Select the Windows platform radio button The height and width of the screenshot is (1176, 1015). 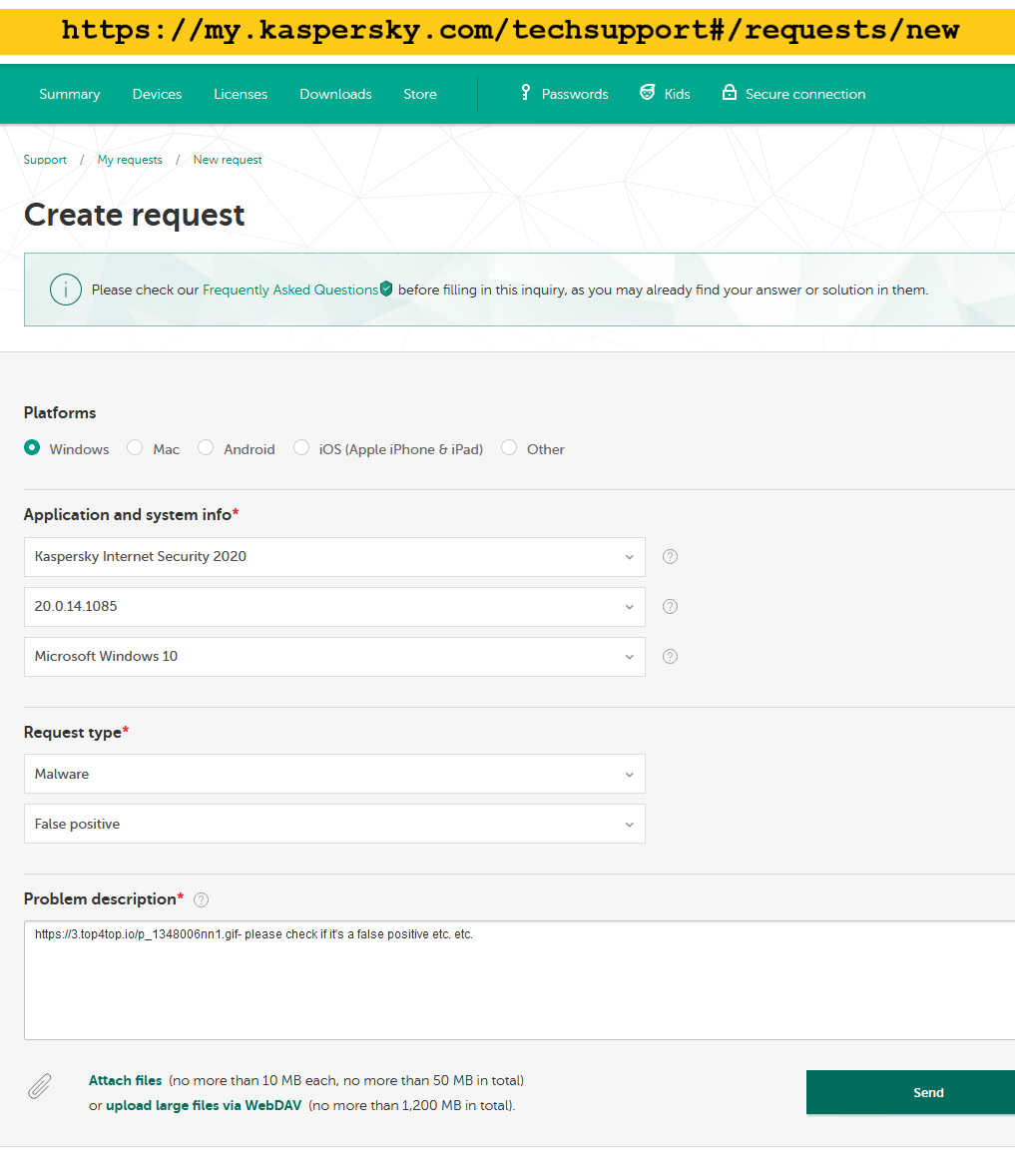[x=32, y=448]
